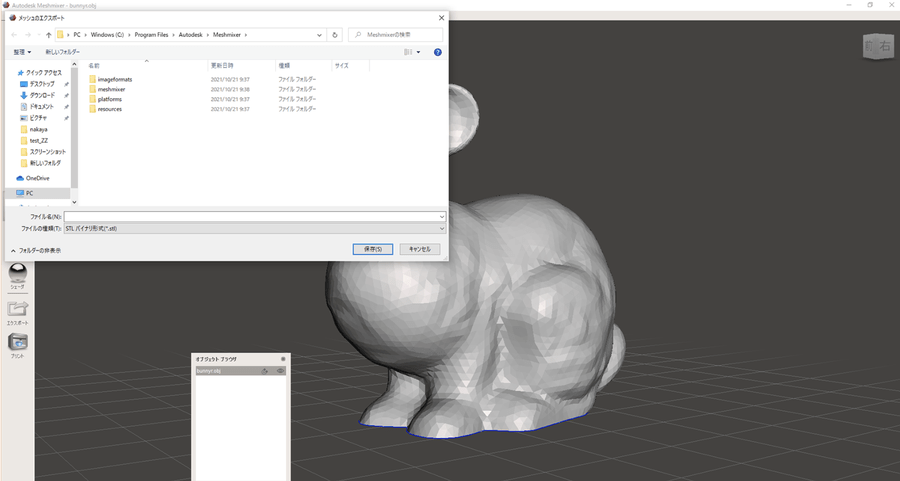Image resolution: width=900 pixels, height=481 pixels.
Task: Open the Shaders (シェーダ) tool
Action: tap(18, 273)
